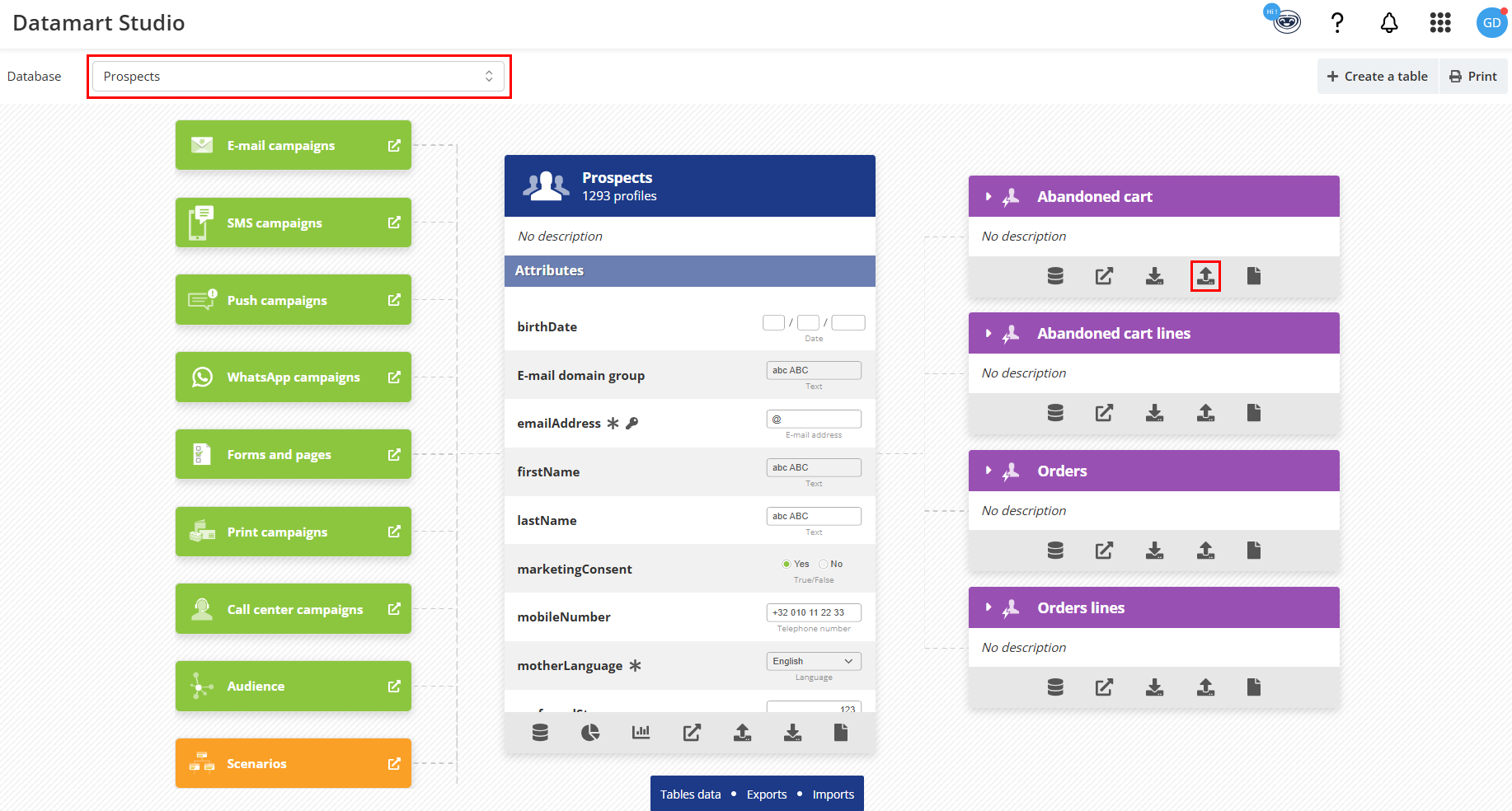1512x811 pixels.
Task: Expand the Abandoned cart table
Action: click(x=988, y=197)
